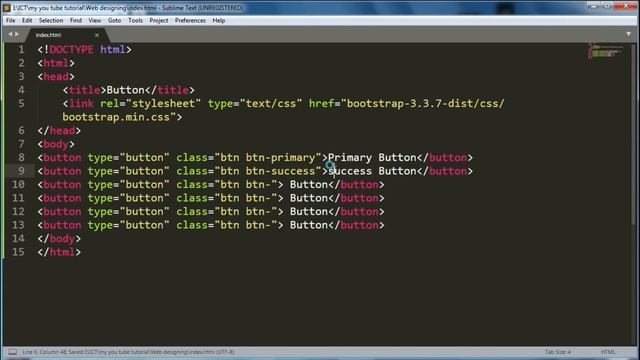Click line number 5 in the gutter
Viewport: 640px width, 360px height.
click(21, 104)
